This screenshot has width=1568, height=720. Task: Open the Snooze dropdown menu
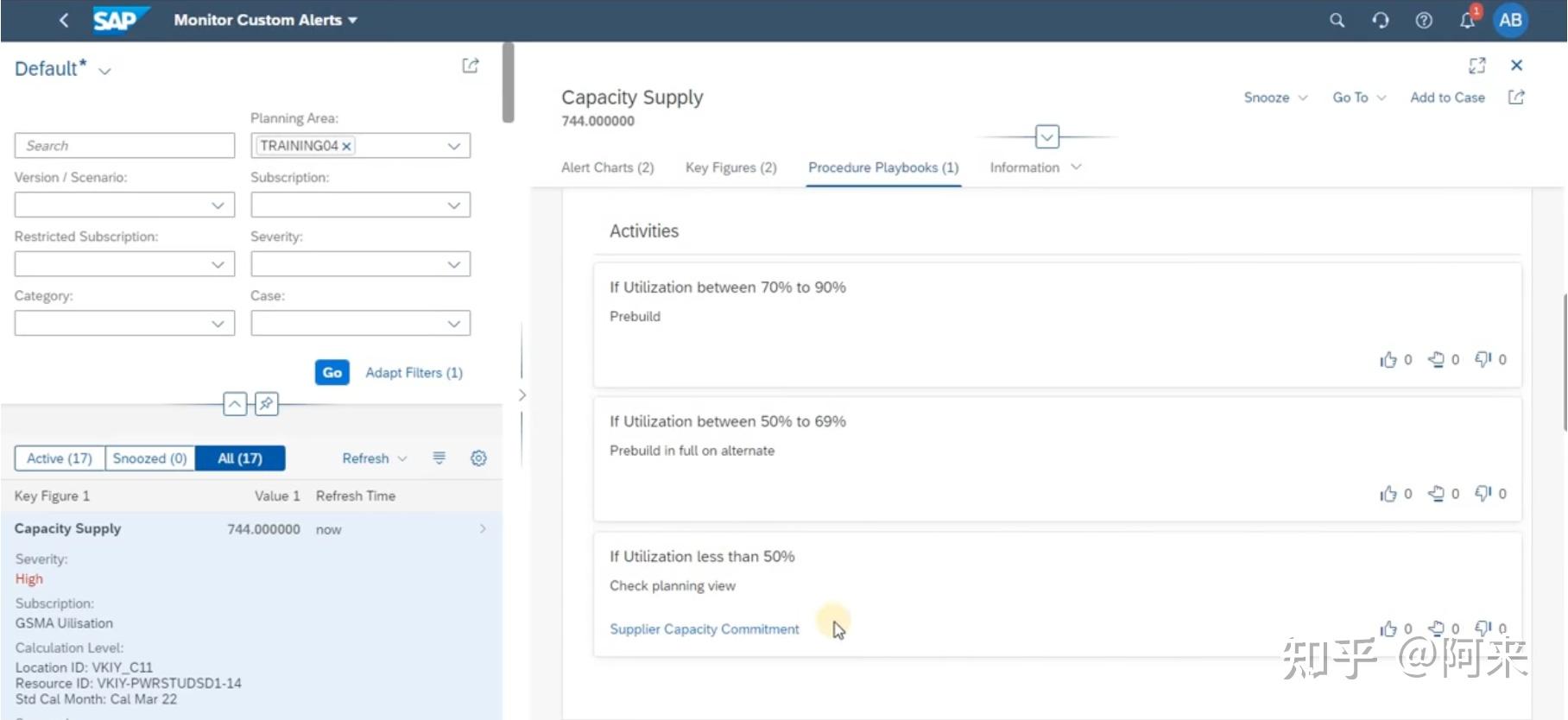click(1274, 98)
